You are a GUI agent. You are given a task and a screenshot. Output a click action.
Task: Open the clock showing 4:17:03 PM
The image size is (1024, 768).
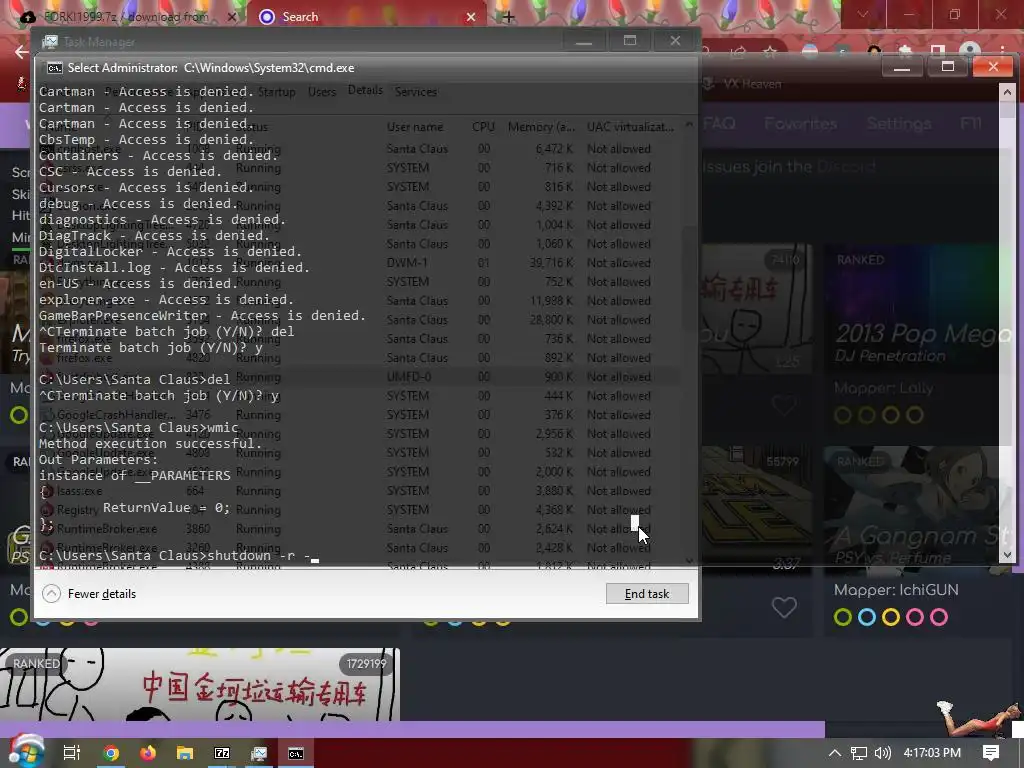(932, 753)
